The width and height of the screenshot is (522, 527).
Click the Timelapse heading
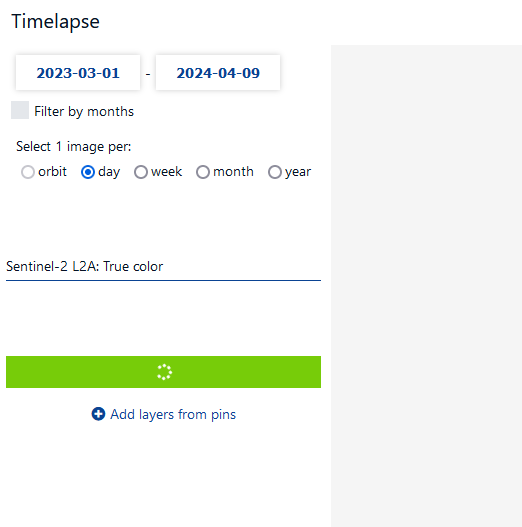point(55,22)
